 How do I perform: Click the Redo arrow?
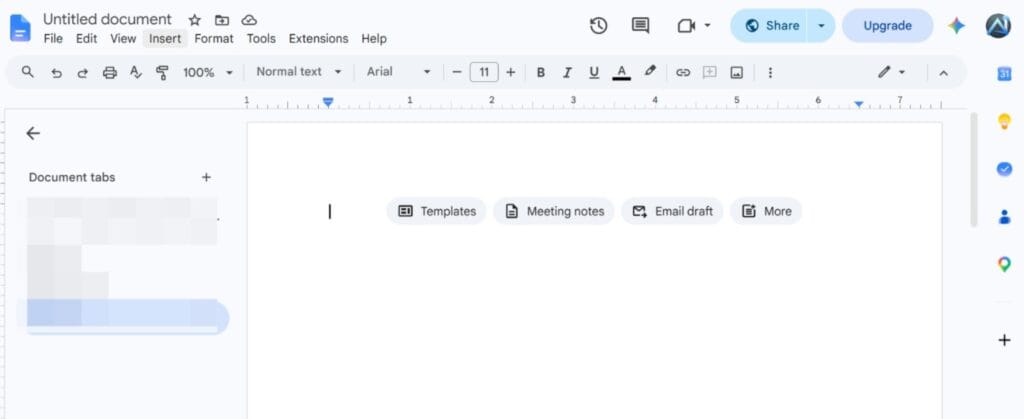click(x=82, y=72)
